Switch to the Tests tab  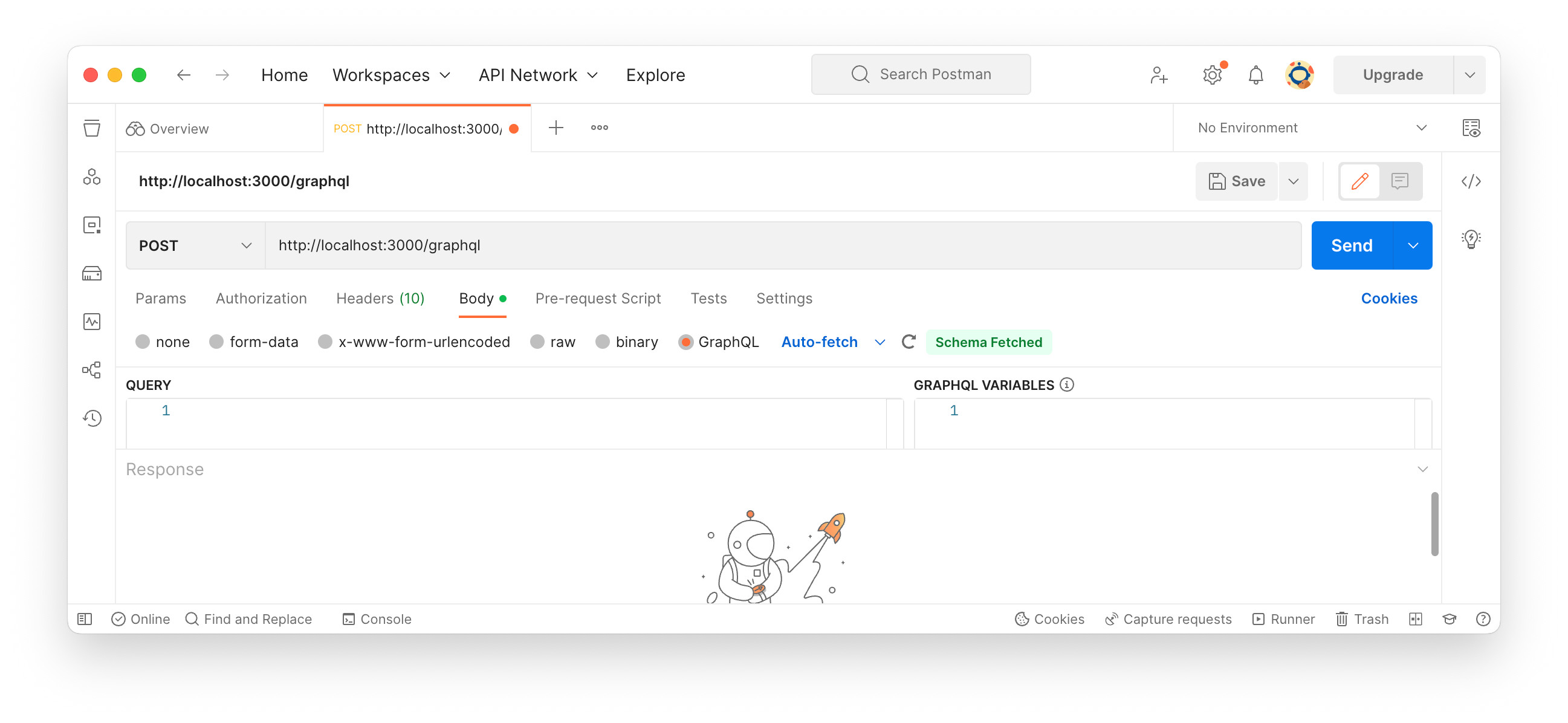(708, 298)
